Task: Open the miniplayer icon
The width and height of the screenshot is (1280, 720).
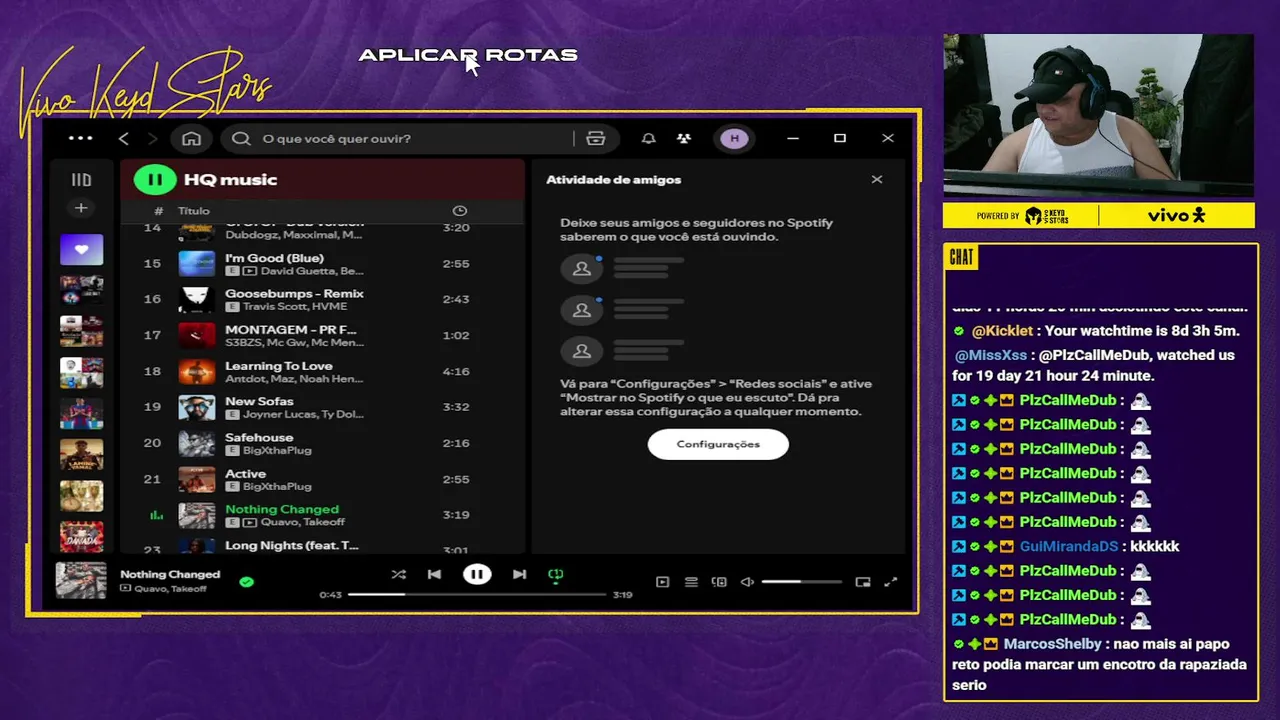Action: (863, 582)
